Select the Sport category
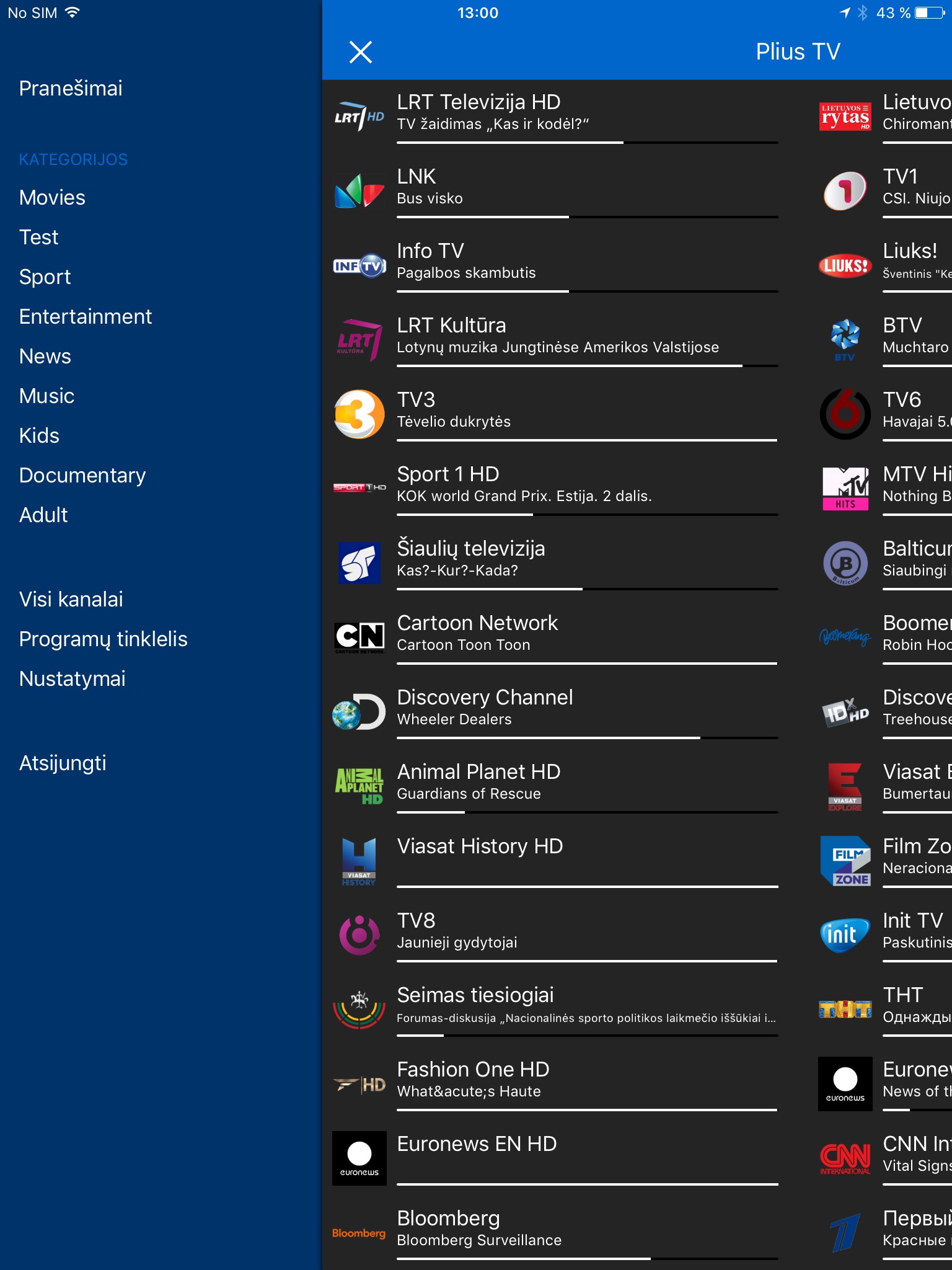The width and height of the screenshot is (952, 1270). (x=45, y=277)
